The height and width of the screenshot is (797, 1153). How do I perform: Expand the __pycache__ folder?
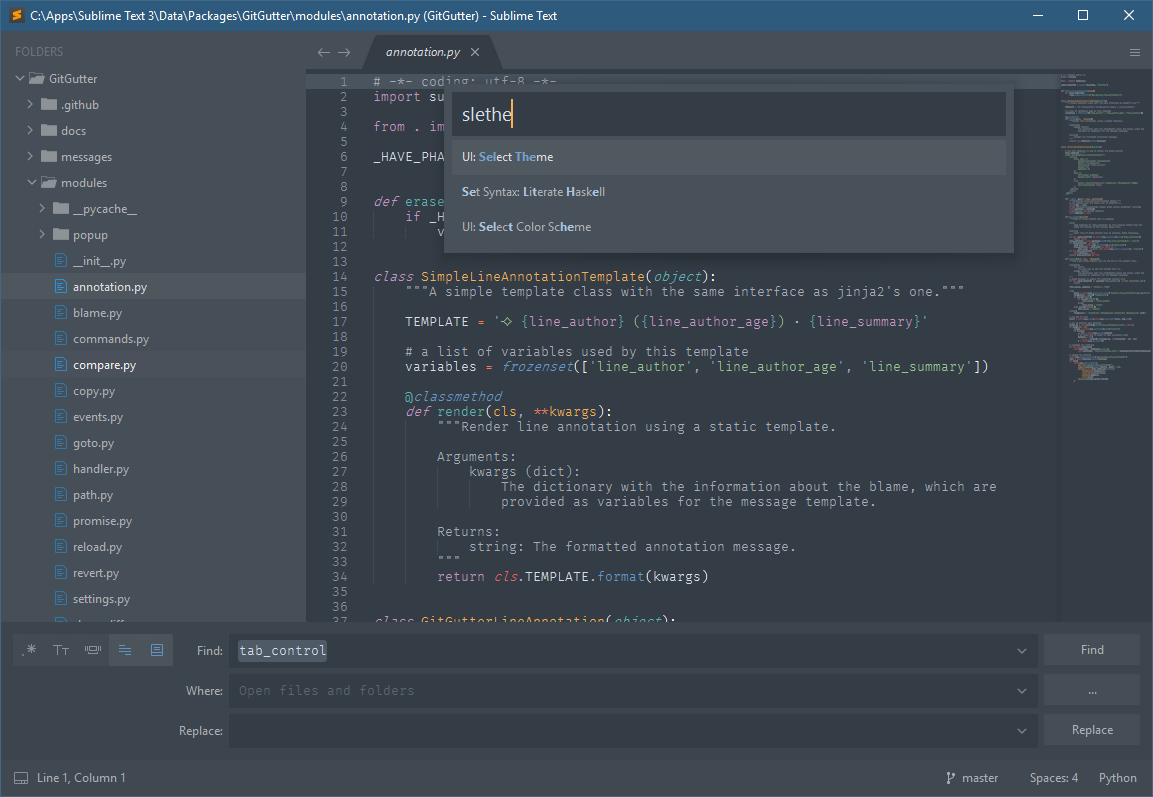click(x=42, y=208)
